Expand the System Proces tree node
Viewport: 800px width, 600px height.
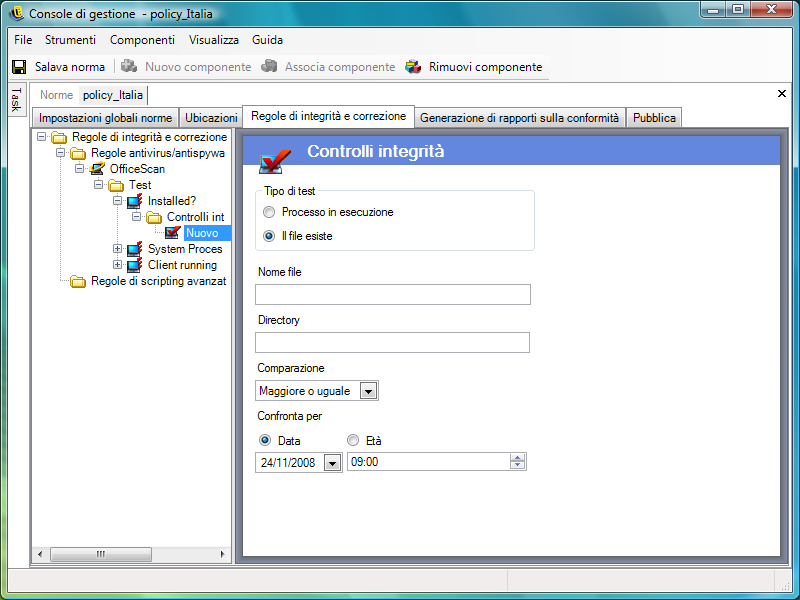(117, 248)
